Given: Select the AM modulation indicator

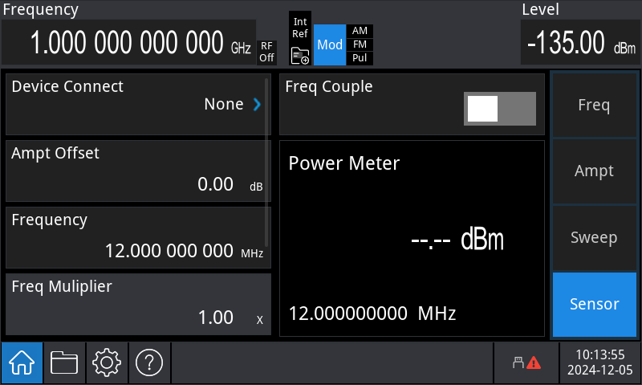Looking at the screenshot, I should pyautogui.click(x=359, y=31).
